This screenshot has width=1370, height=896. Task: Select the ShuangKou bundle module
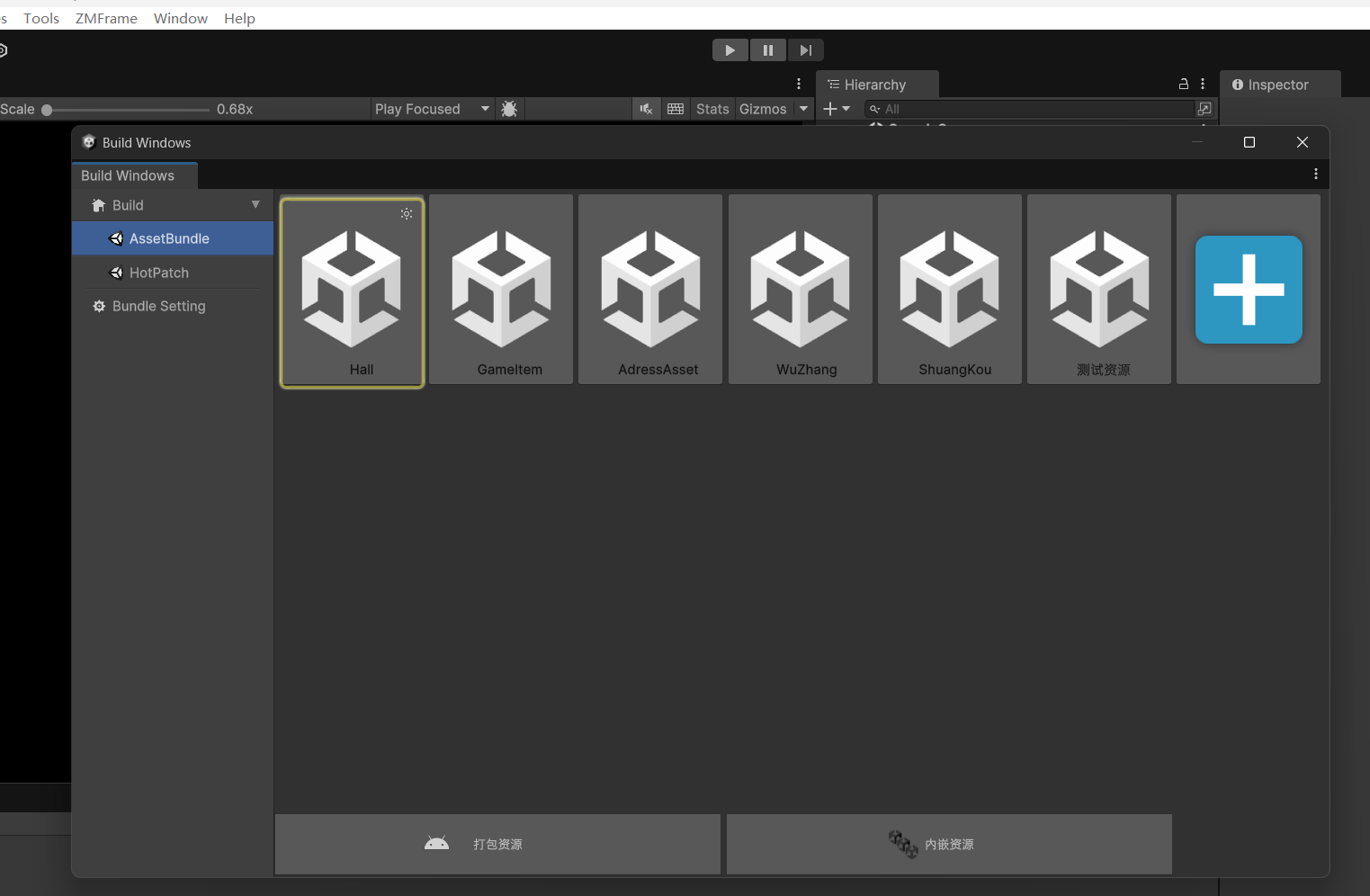(950, 290)
